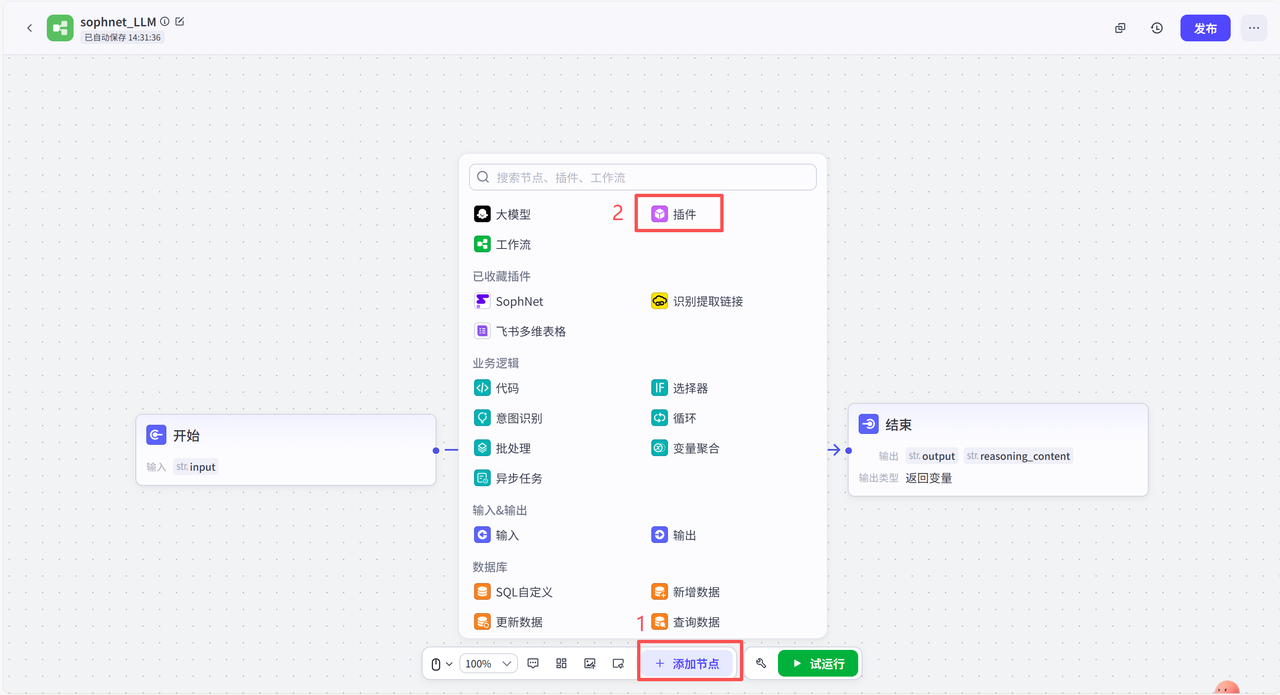Open the comment icon in bottom toolbar
The height and width of the screenshot is (695, 1280).
[533, 663]
